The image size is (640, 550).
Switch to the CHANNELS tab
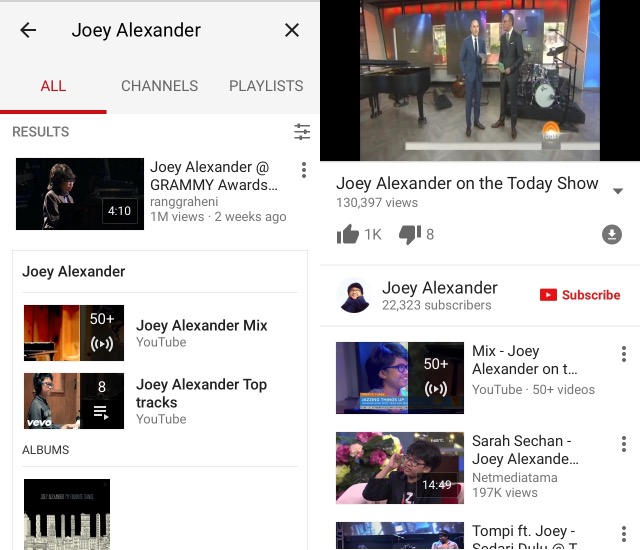click(160, 86)
